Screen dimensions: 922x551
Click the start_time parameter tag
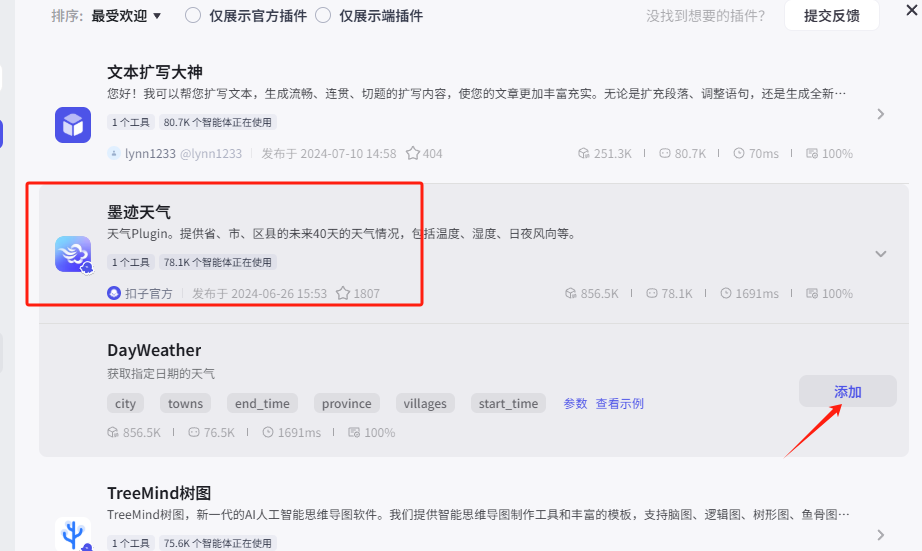click(x=508, y=403)
